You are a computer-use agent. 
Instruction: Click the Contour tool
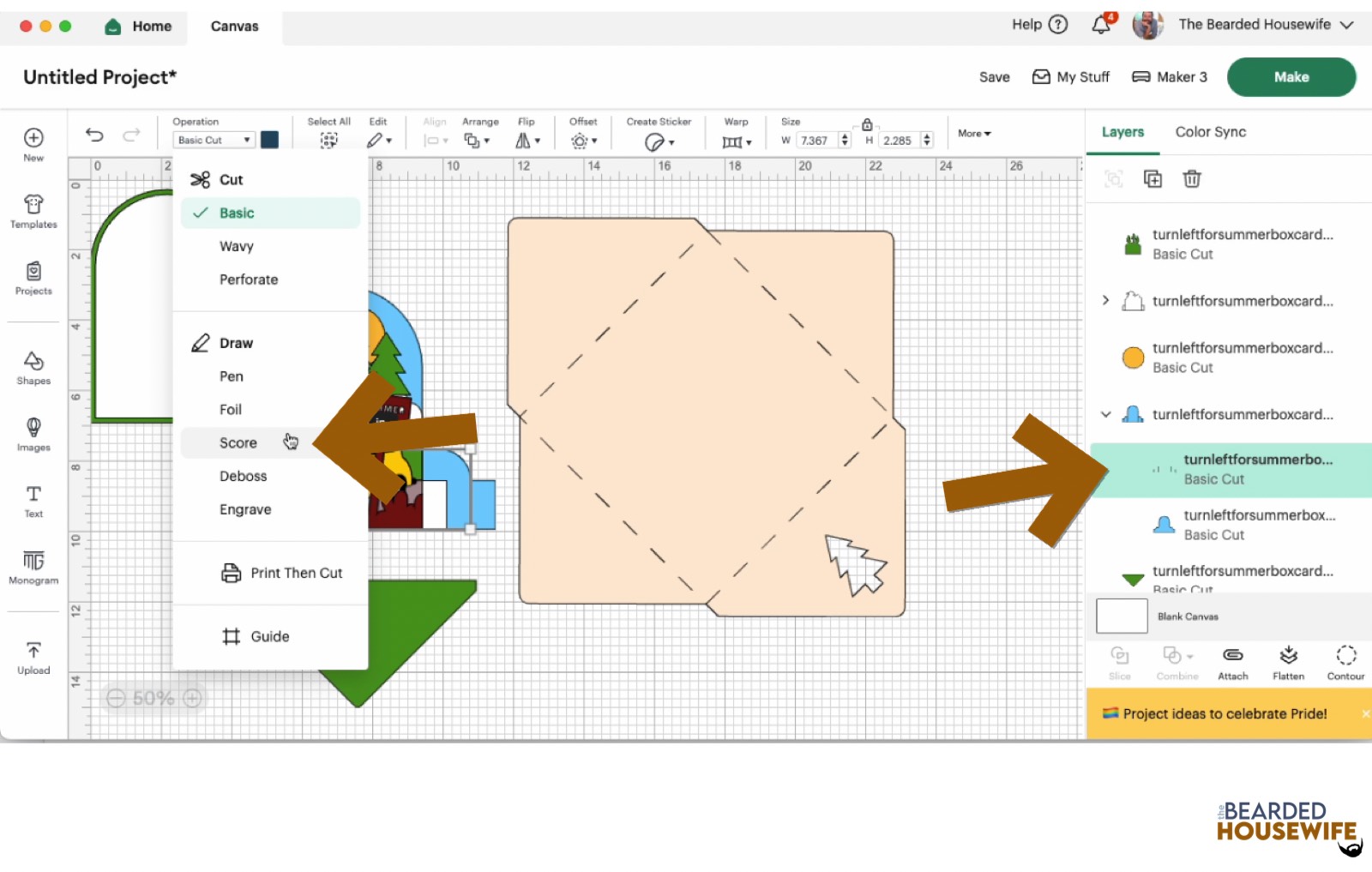tap(1345, 664)
